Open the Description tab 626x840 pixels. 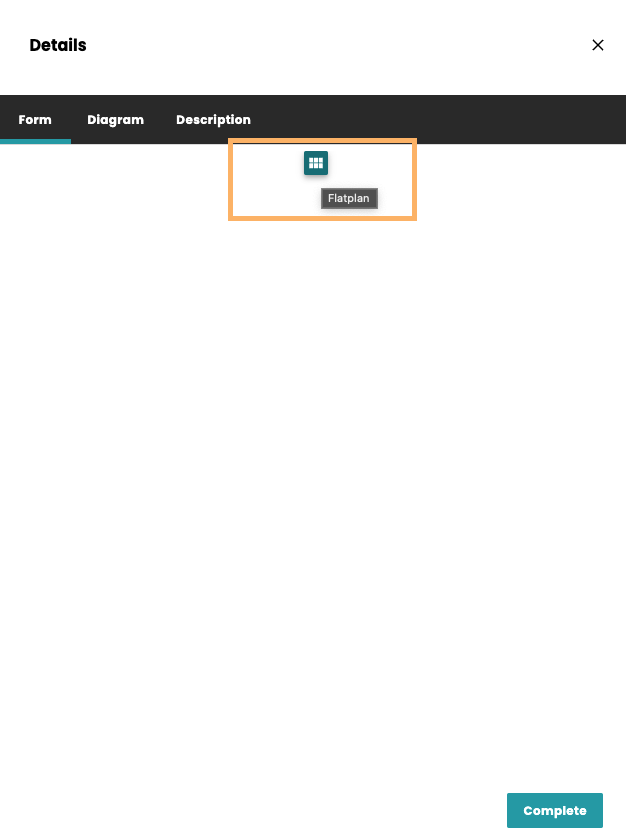tap(213, 120)
